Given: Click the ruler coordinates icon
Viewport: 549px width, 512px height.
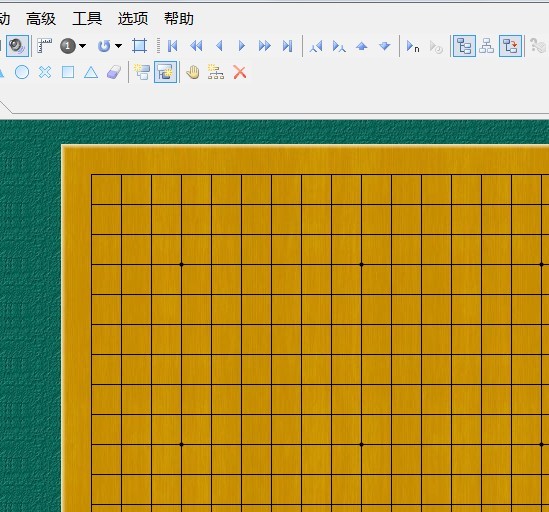Looking at the screenshot, I should [44, 46].
